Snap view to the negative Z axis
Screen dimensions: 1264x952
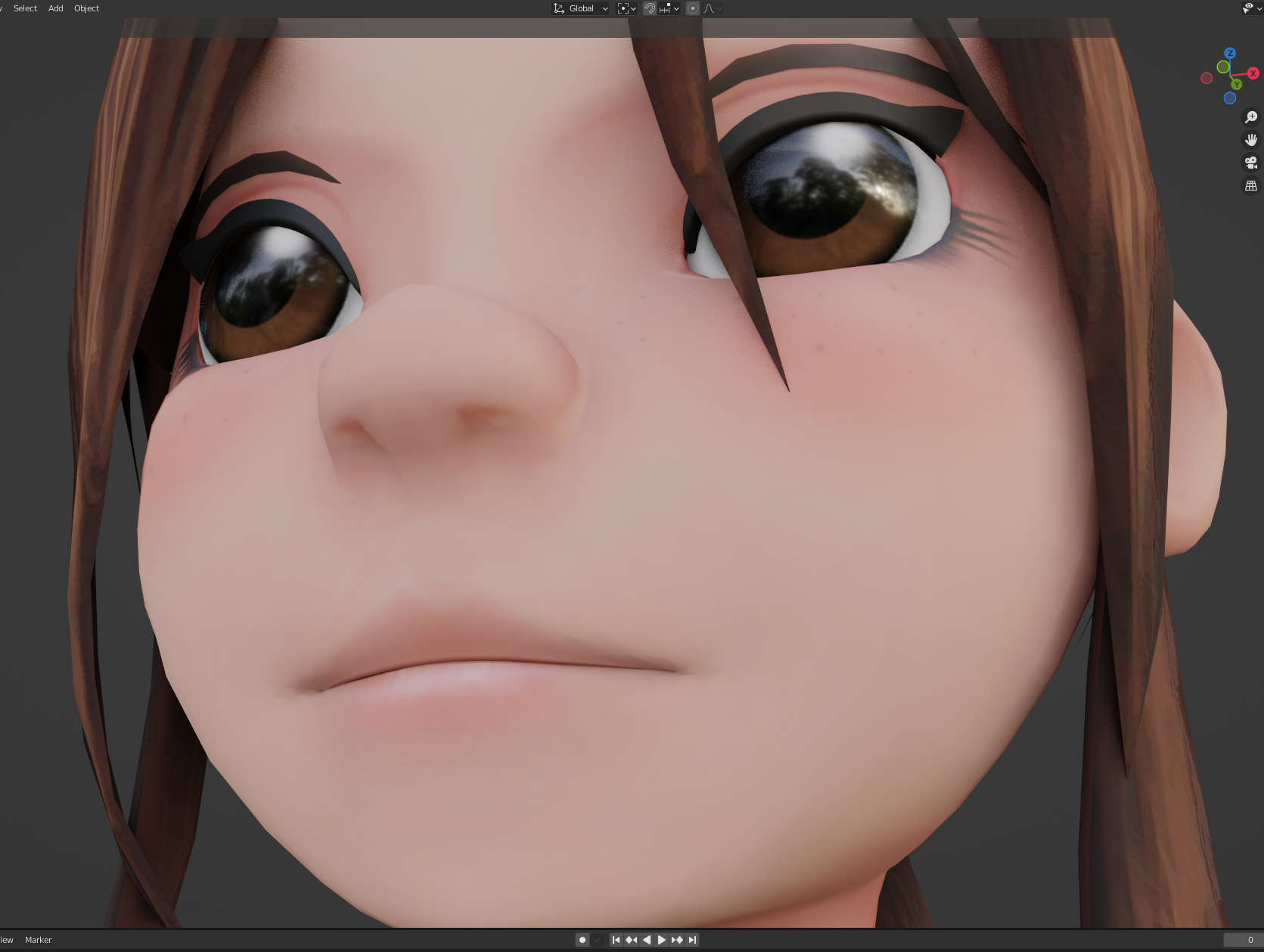[1230, 98]
